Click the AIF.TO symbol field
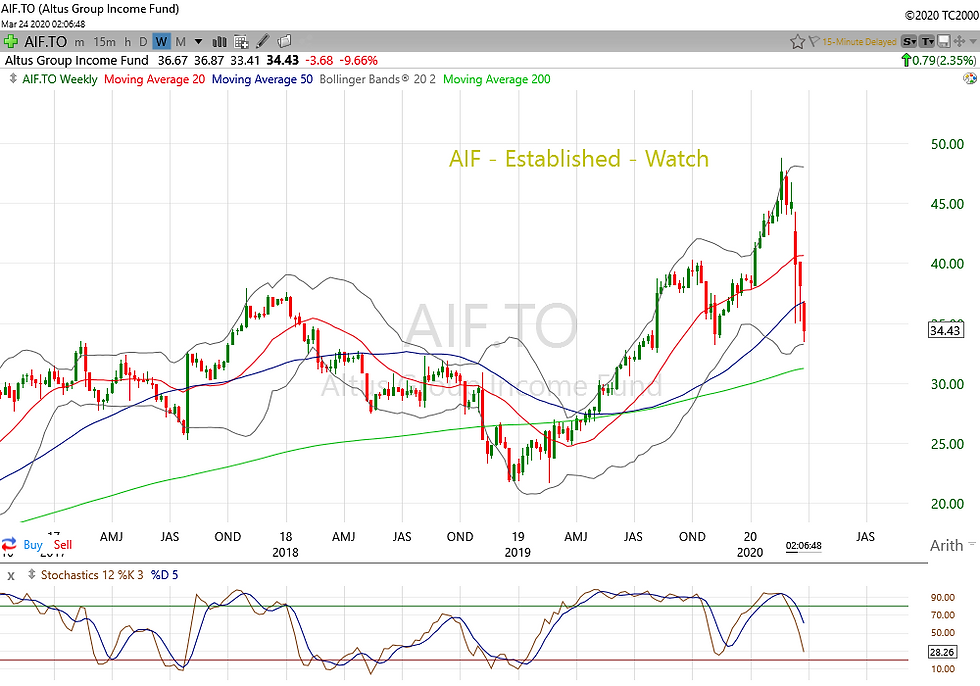The height and width of the screenshot is (686, 980). (45, 42)
